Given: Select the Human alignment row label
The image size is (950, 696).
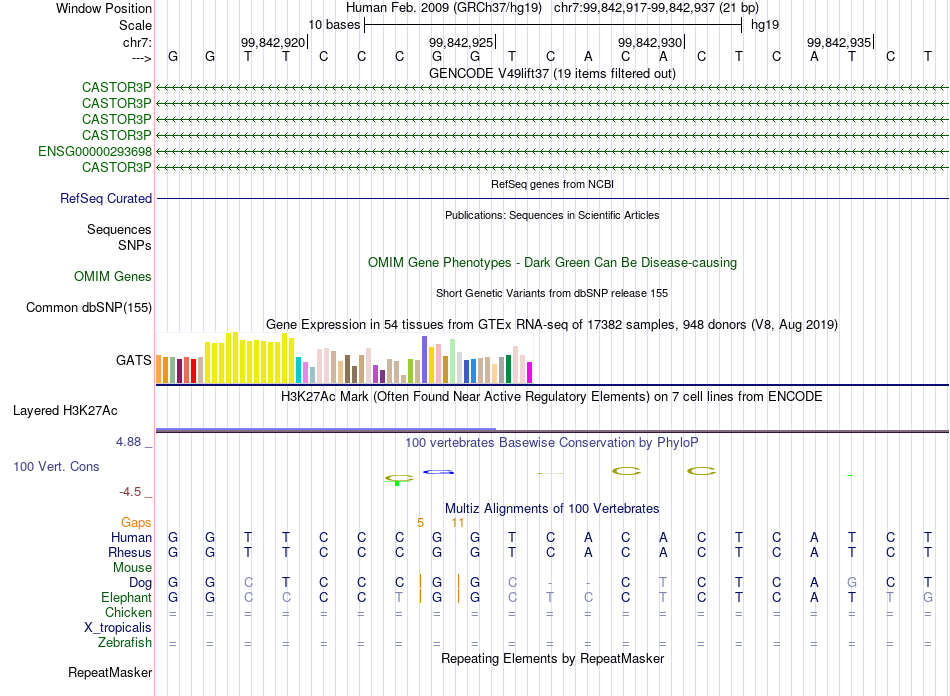Looking at the screenshot, I should click(131, 538).
